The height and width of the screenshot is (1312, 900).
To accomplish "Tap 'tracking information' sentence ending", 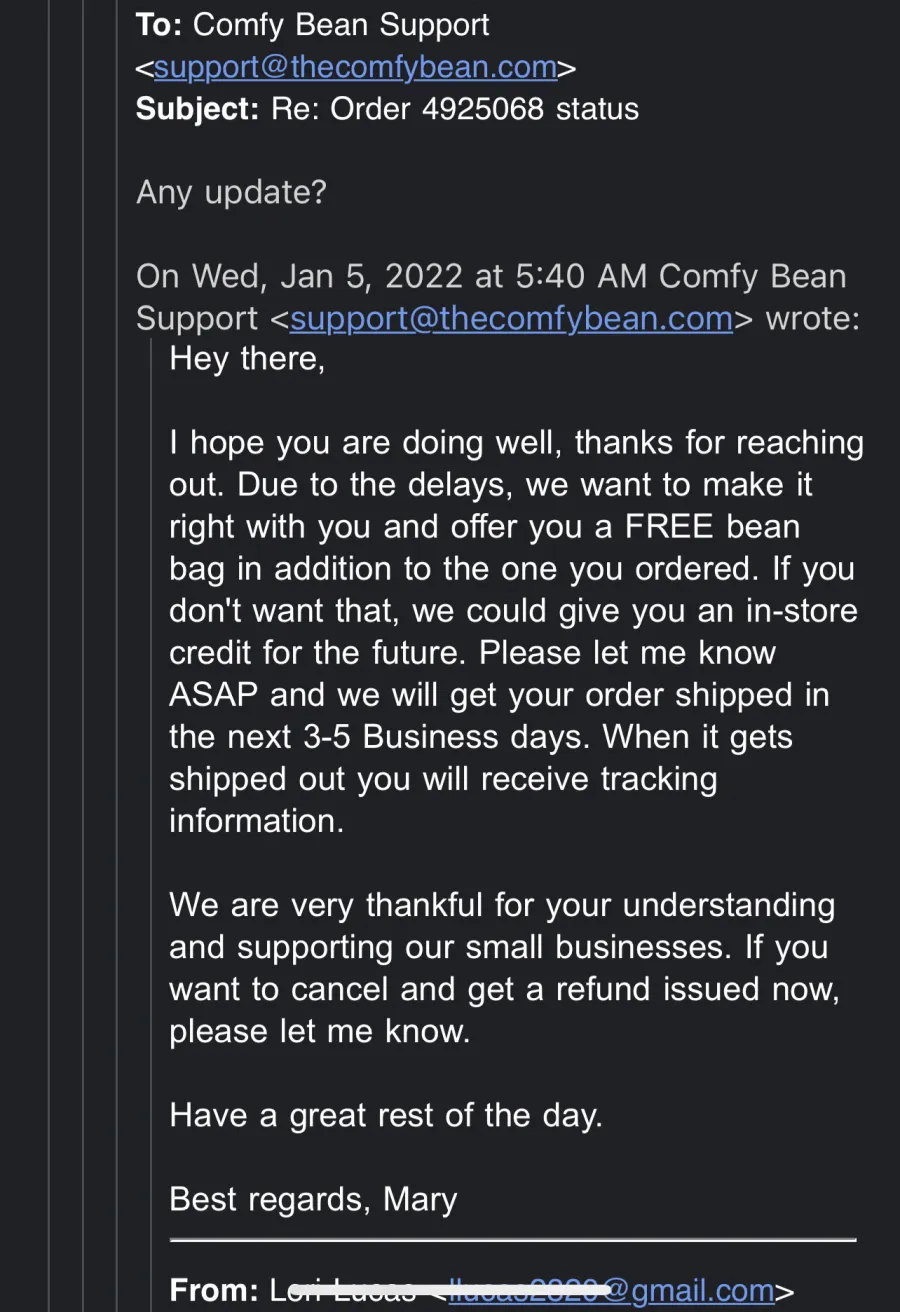I will click(443, 799).
